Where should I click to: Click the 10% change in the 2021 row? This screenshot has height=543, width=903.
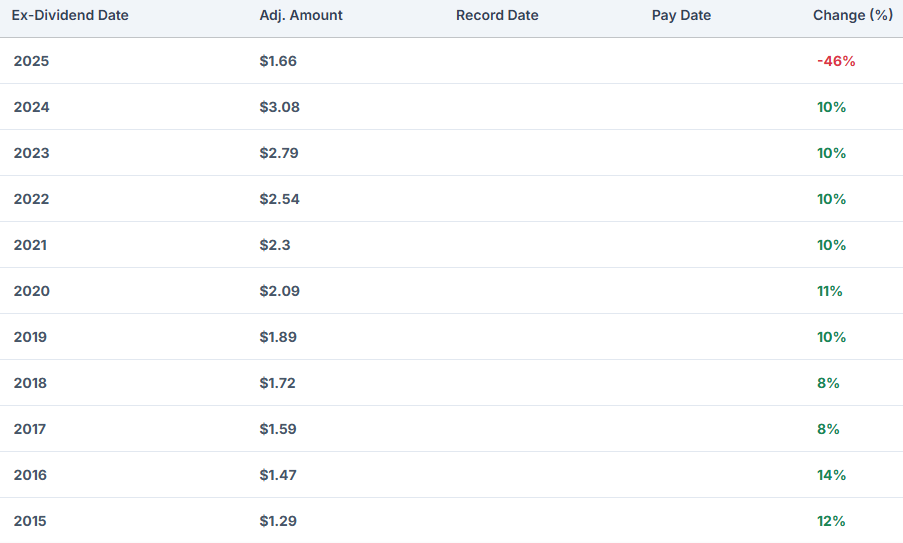[x=831, y=245]
